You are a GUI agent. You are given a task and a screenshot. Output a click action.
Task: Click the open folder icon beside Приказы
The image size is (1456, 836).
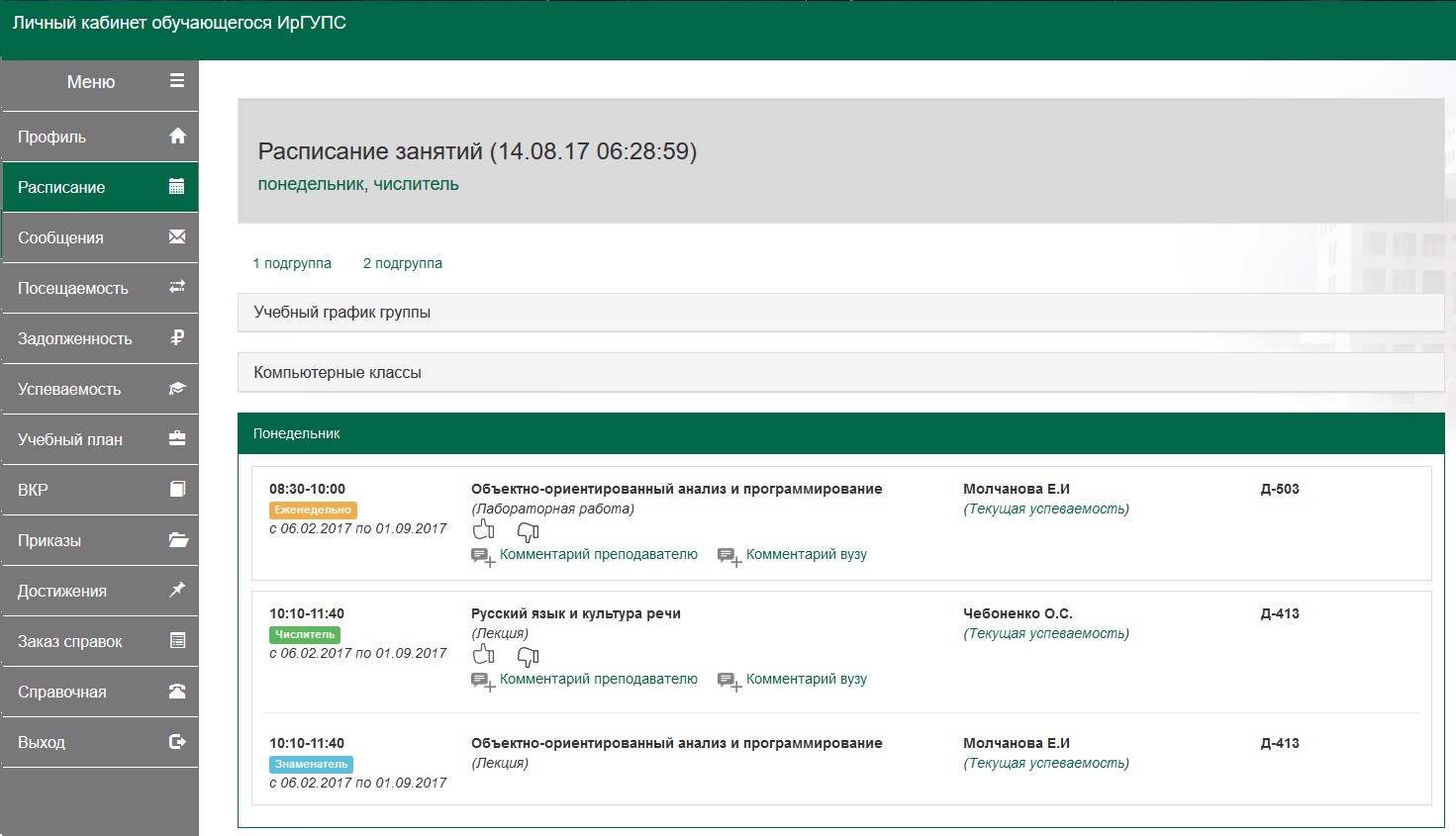178,540
